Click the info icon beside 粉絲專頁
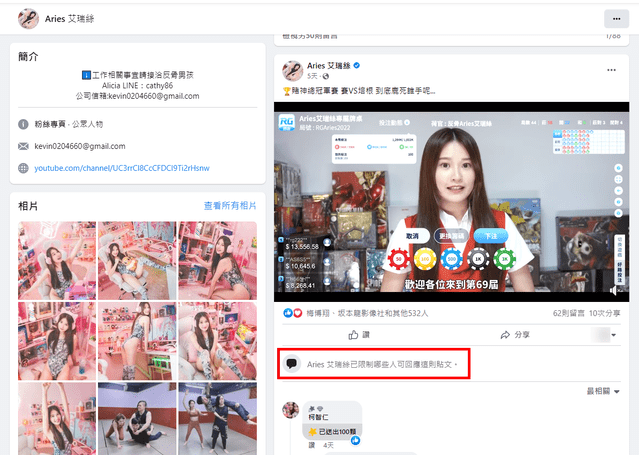 [23, 124]
